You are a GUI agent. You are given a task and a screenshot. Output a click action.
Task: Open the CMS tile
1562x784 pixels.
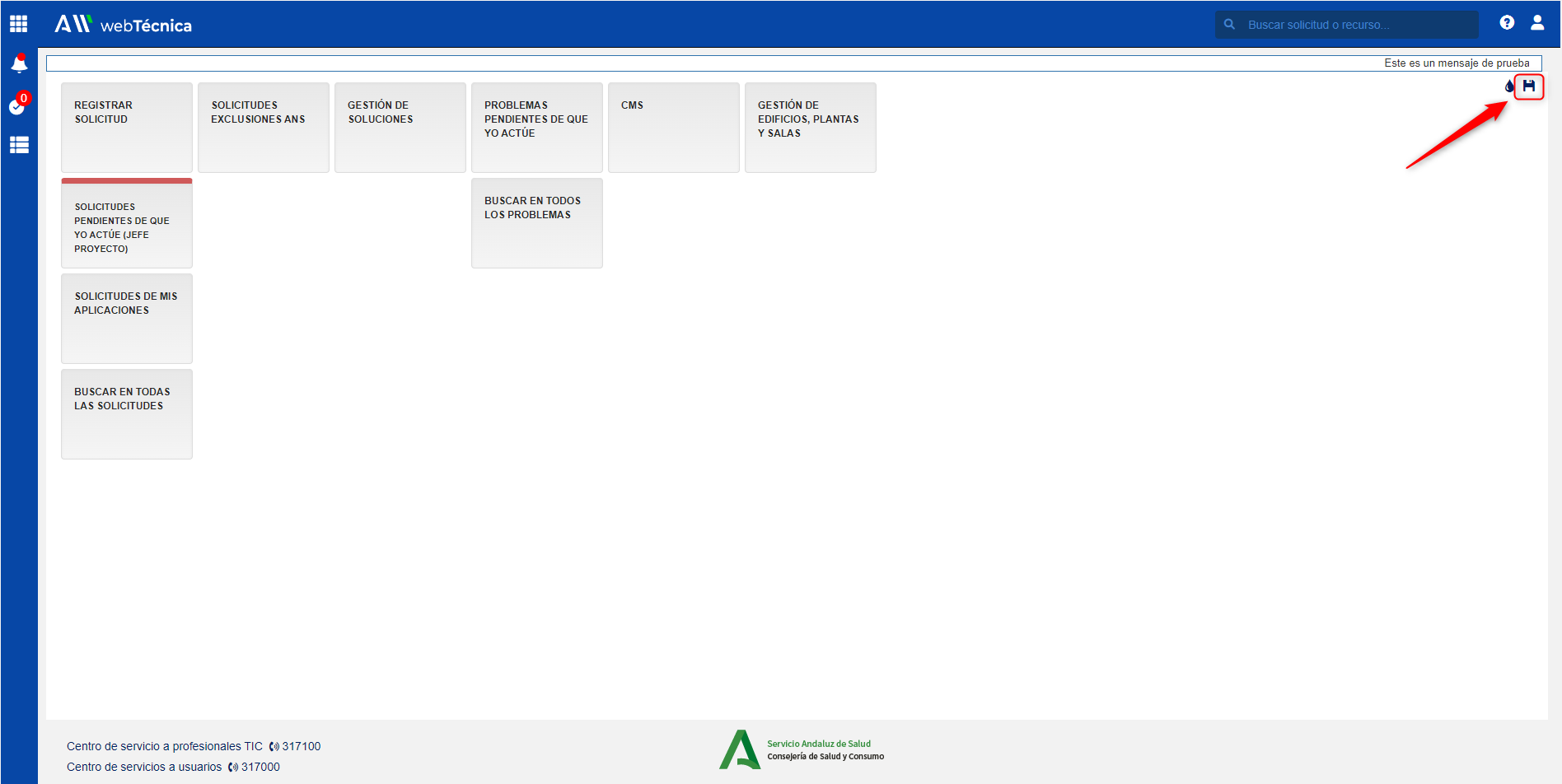[674, 128]
